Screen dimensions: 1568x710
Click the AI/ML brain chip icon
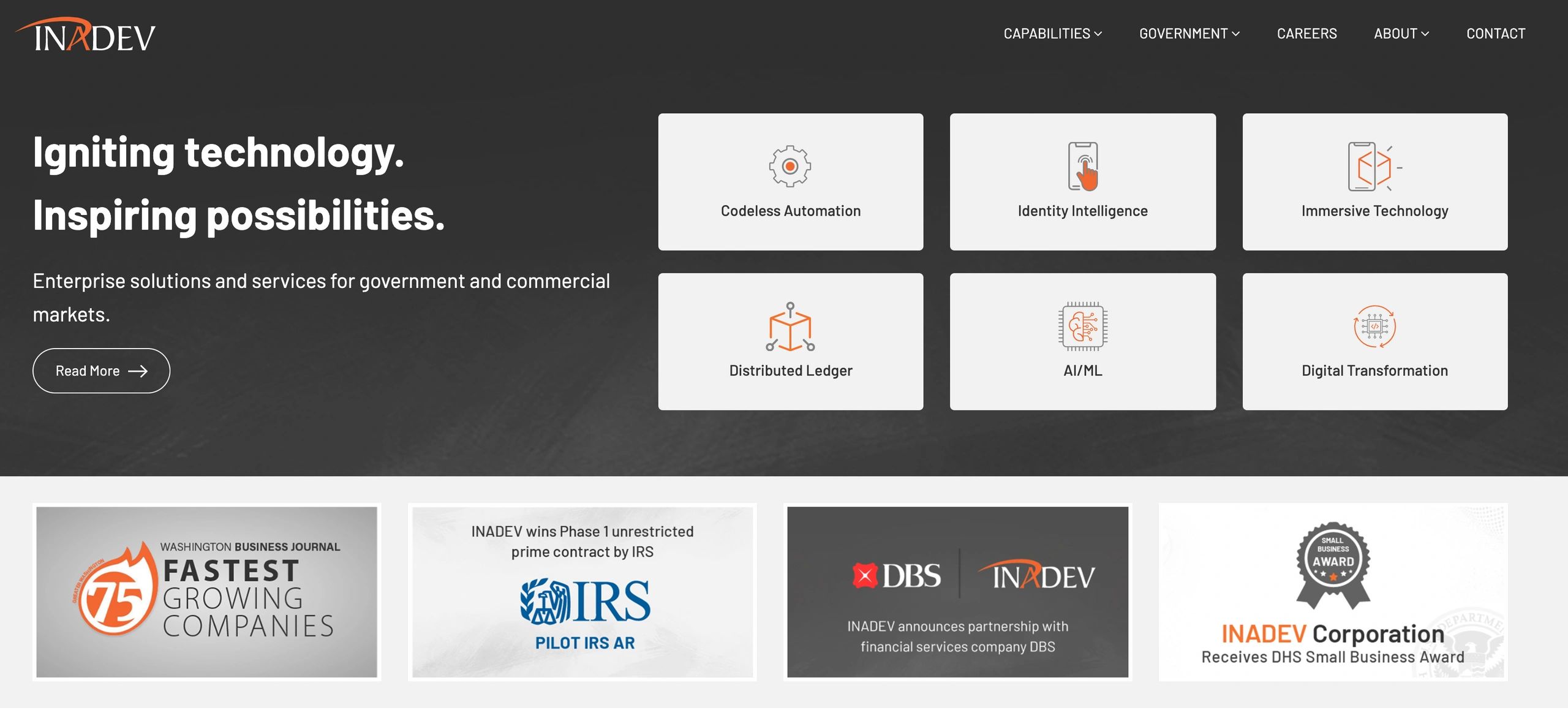pos(1083,327)
